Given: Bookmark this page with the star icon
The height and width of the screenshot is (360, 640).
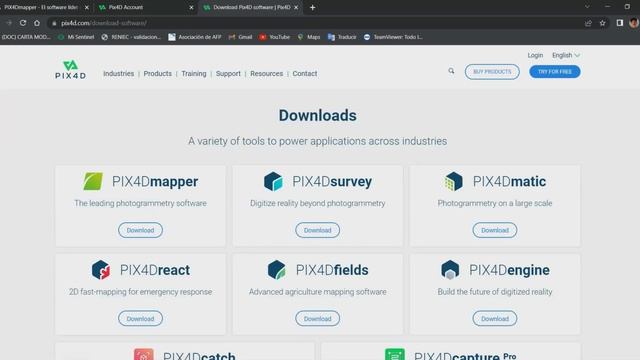Looking at the screenshot, I should pyautogui.click(x=602, y=23).
